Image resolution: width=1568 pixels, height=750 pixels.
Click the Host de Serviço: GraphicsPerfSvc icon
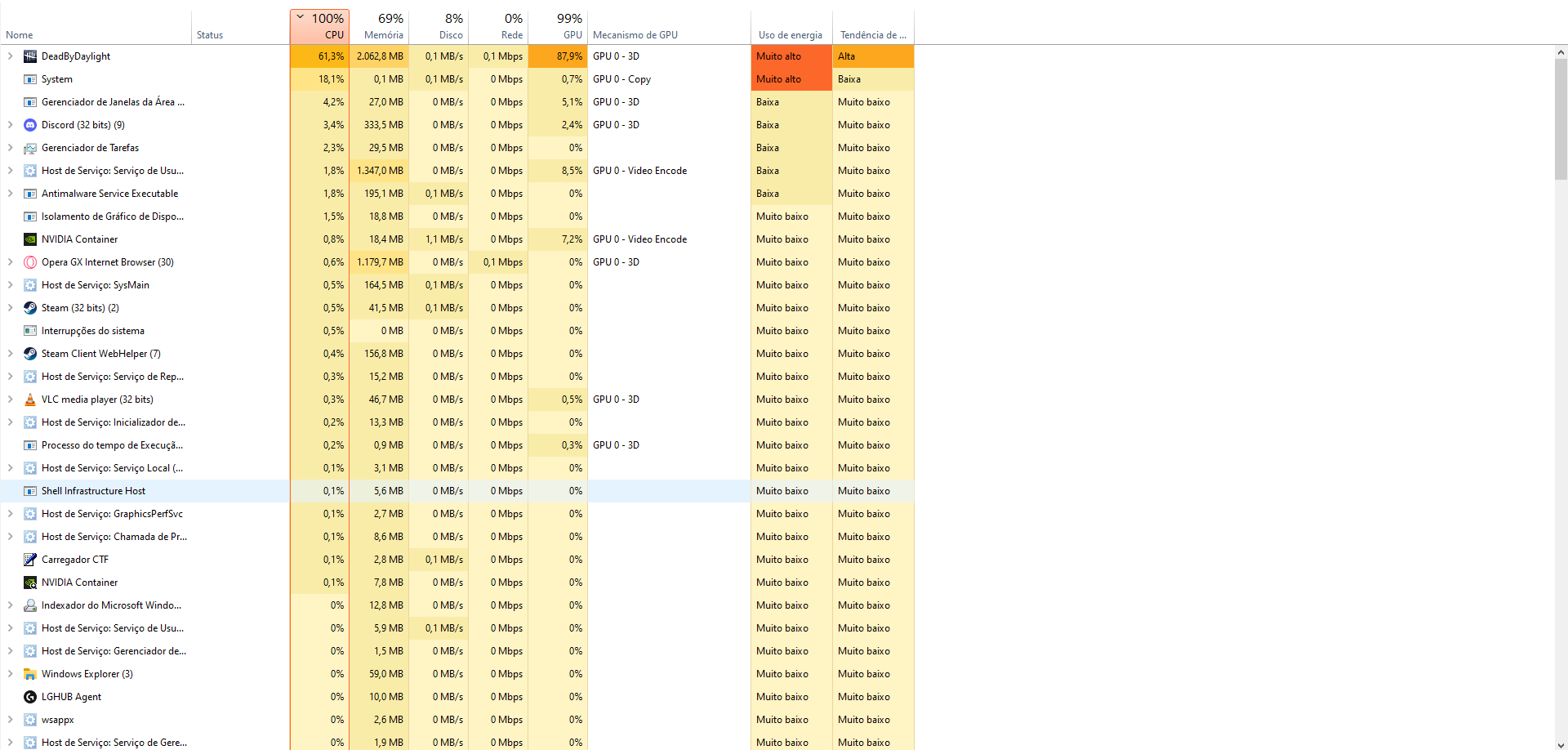pos(30,514)
